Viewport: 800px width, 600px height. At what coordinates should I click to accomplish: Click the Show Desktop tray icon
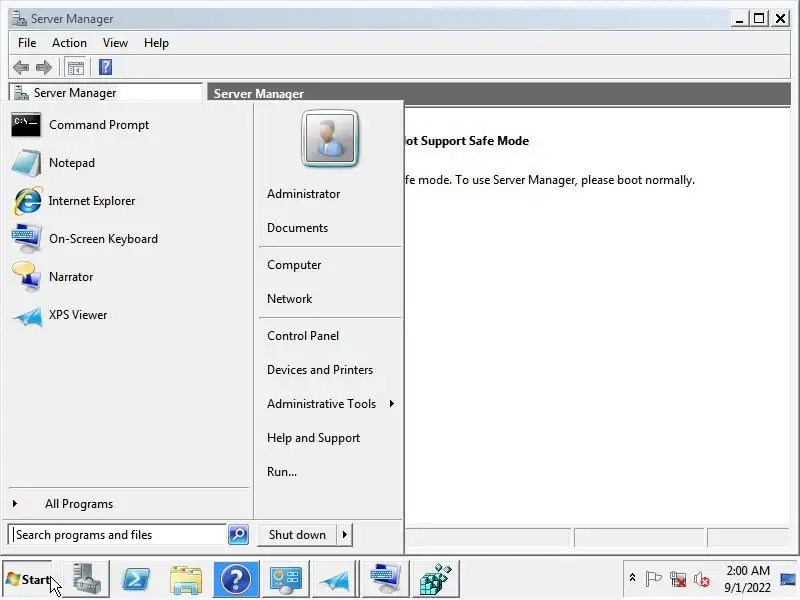click(x=789, y=579)
